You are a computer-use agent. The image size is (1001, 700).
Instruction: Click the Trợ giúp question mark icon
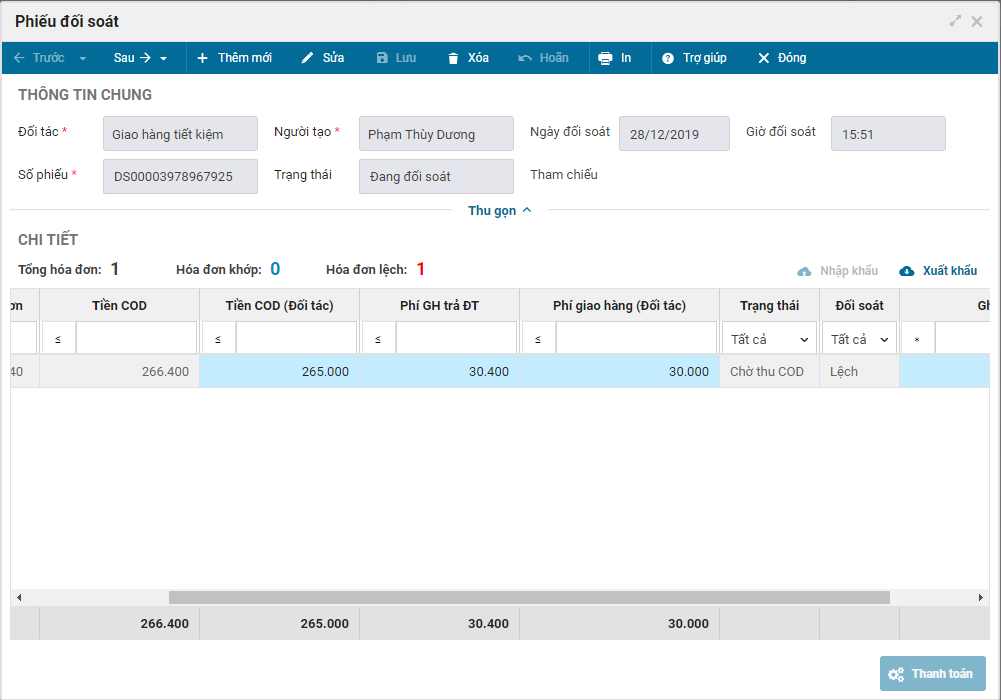tap(668, 58)
